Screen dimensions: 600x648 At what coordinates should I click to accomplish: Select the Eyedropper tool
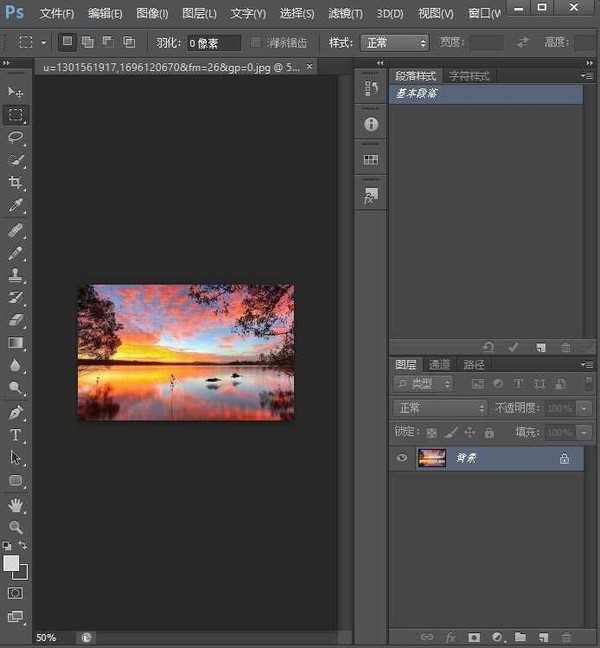(16, 206)
